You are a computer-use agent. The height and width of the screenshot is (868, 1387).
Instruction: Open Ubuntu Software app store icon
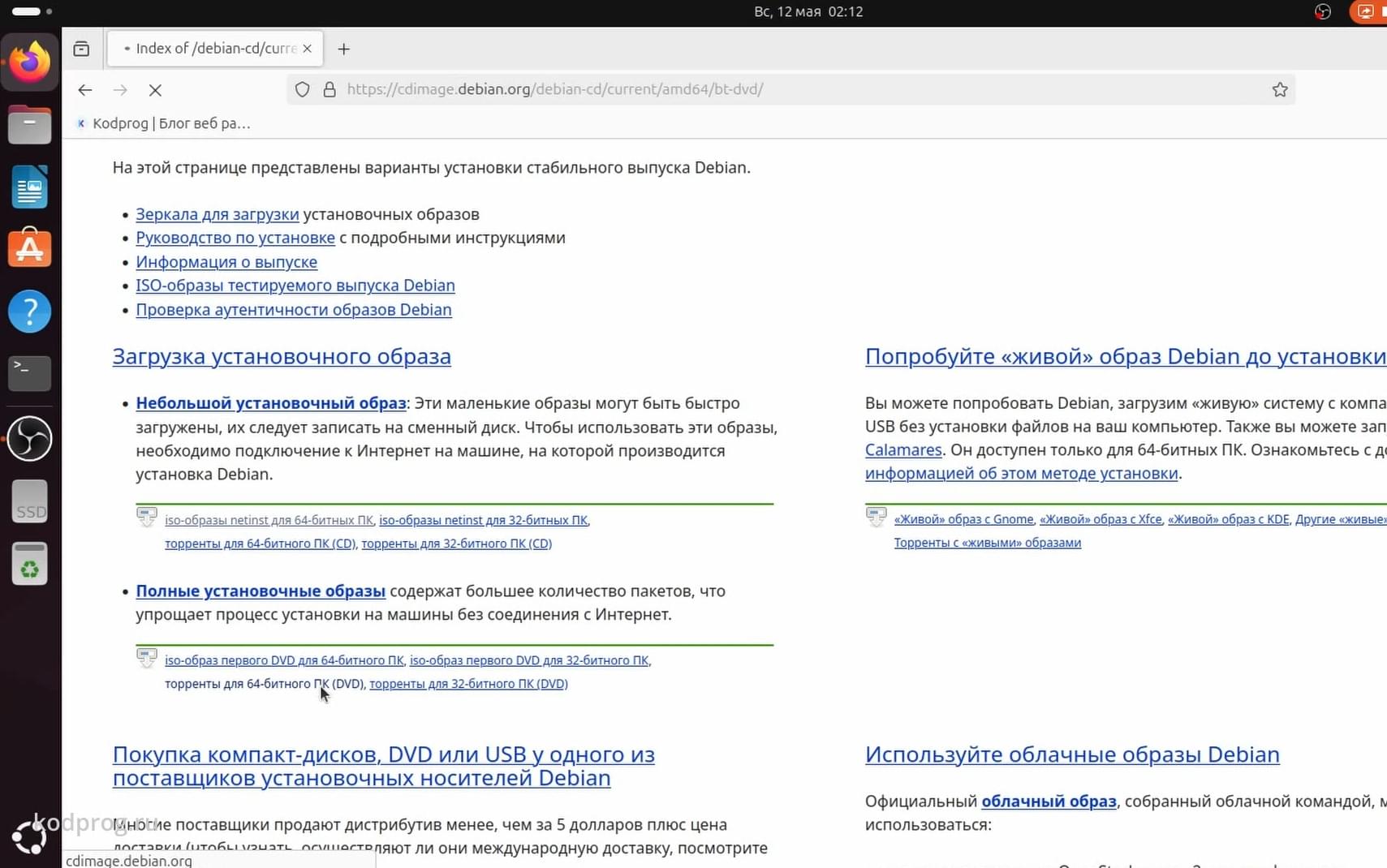click(x=30, y=248)
